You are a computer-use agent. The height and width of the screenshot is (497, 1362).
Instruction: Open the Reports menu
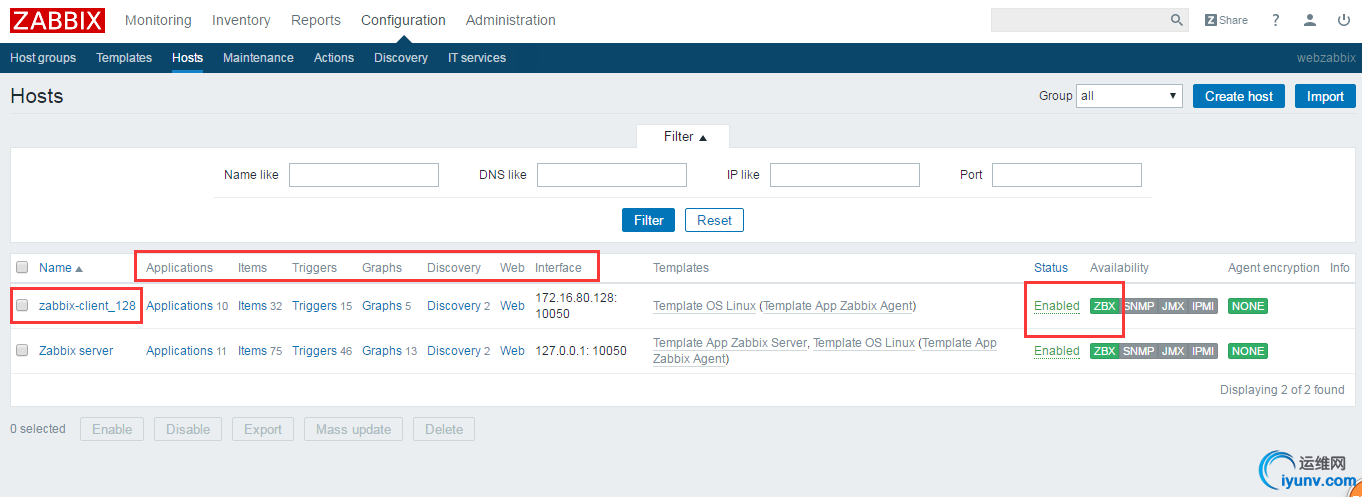[316, 20]
